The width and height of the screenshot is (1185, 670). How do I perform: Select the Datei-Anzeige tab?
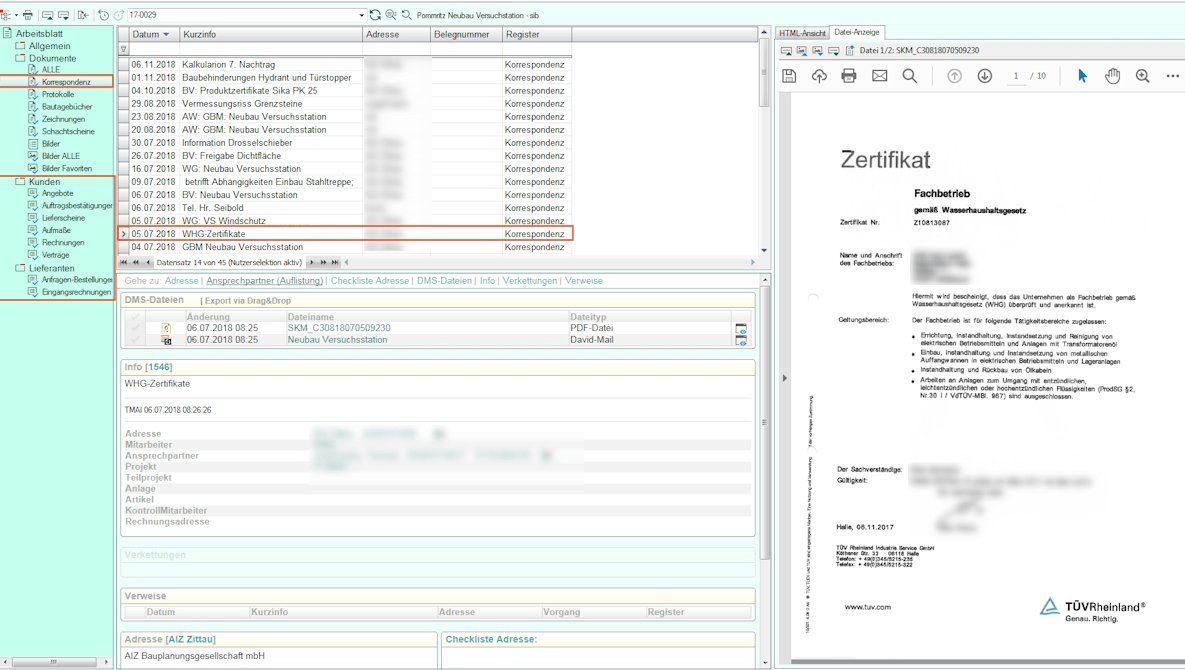(856, 33)
